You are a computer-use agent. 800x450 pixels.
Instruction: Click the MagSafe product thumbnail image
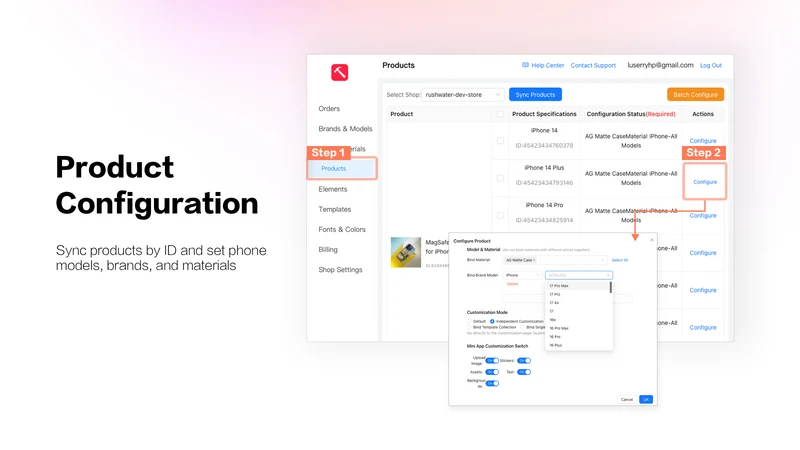coord(406,252)
